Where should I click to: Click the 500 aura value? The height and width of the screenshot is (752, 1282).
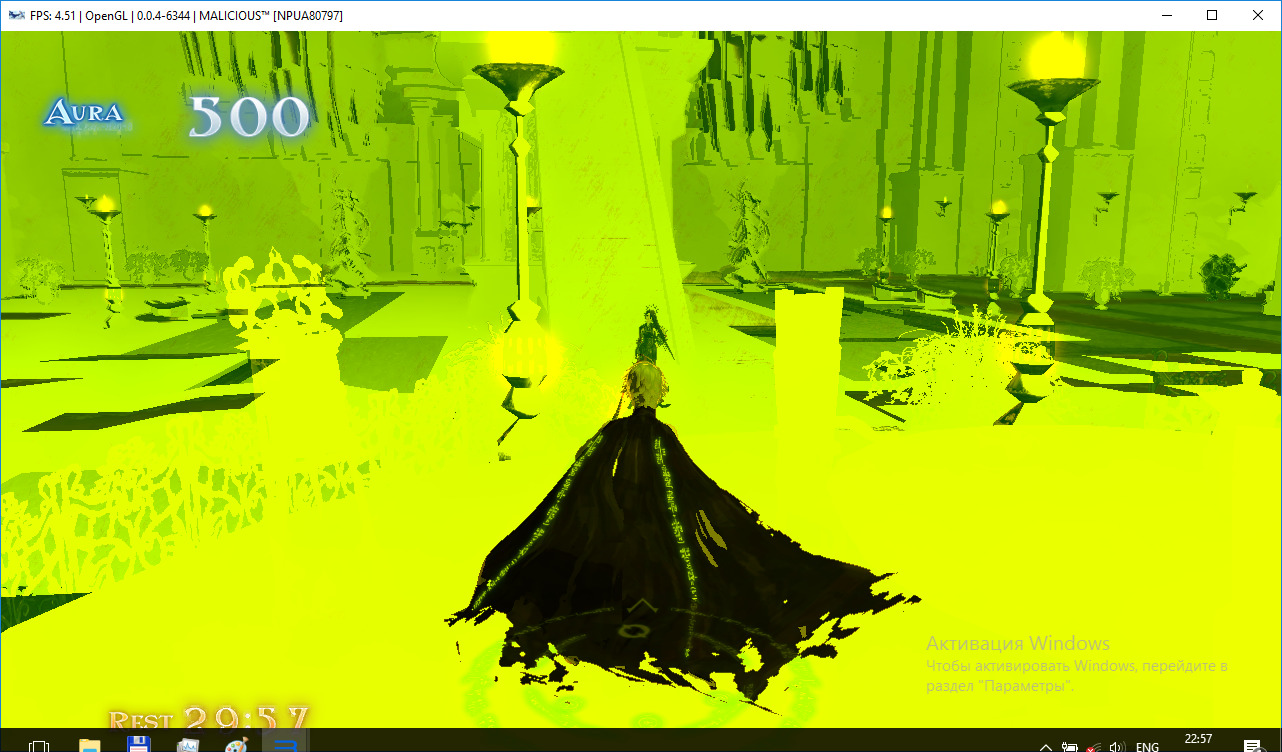point(250,117)
